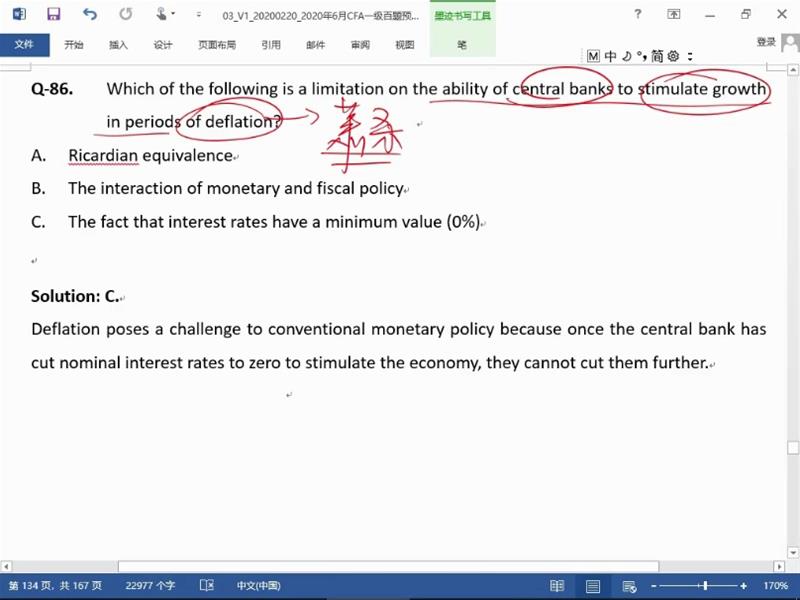Viewport: 800px width, 600px height.
Task: Click the vertical scrollbar thumb
Action: click(x=793, y=448)
